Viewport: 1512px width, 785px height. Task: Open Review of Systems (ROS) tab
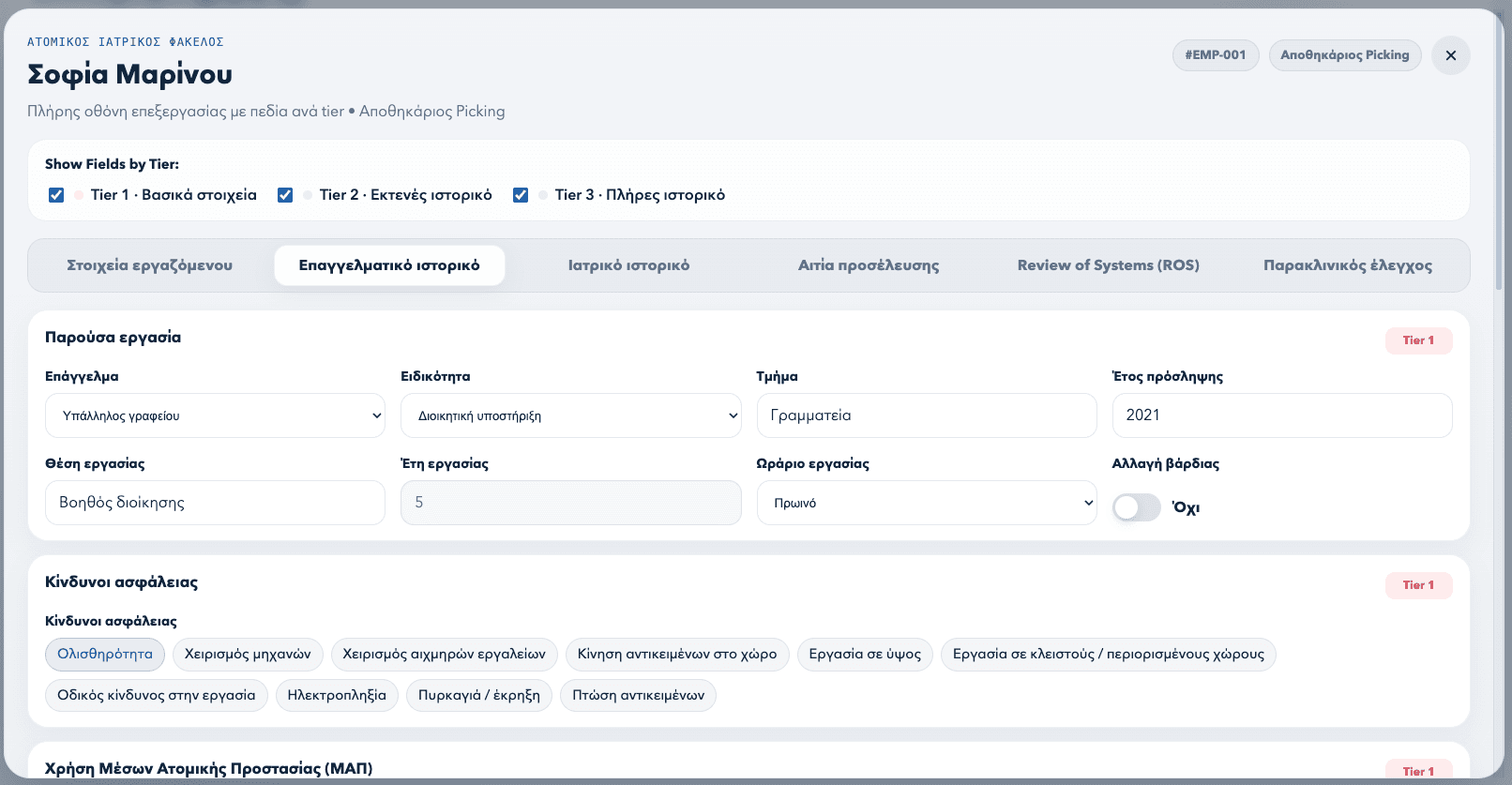1109,265
